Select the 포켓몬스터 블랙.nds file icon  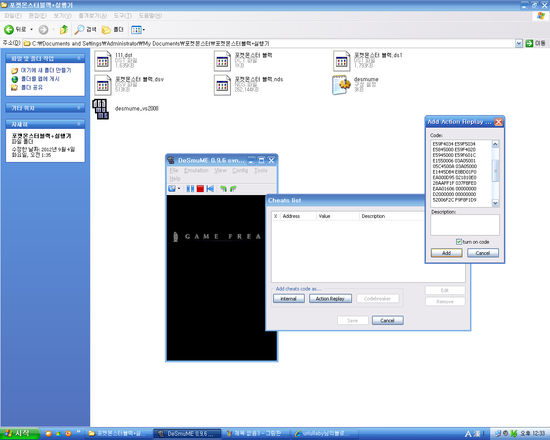pos(222,85)
